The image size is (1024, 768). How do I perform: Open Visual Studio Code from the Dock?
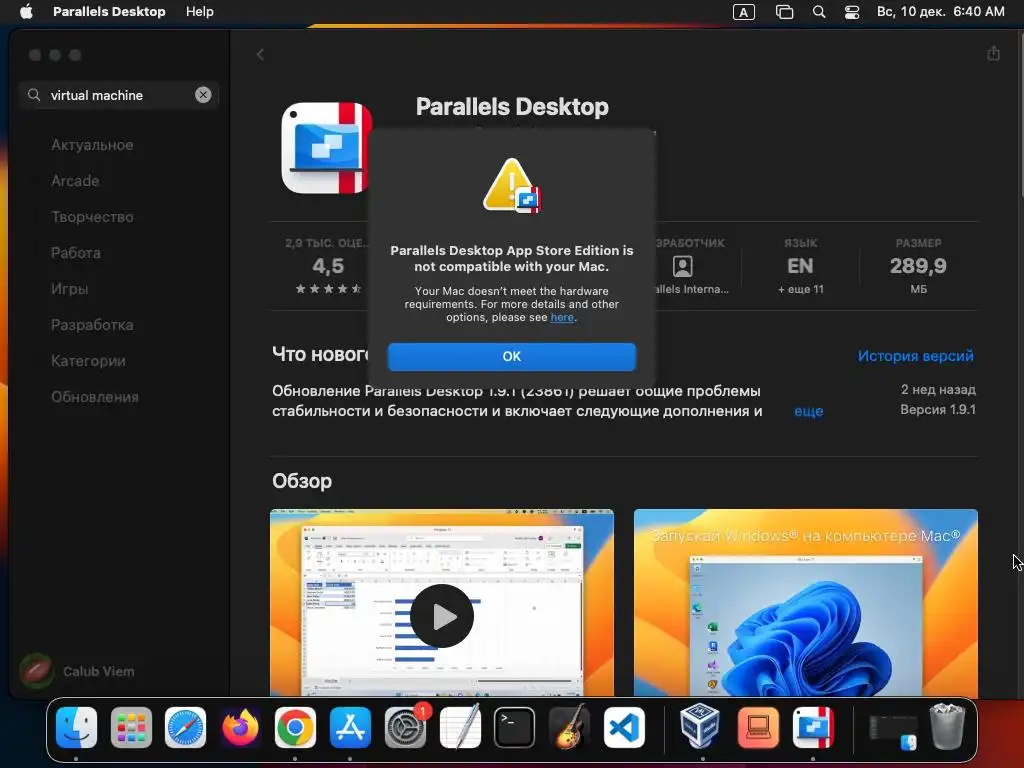624,727
